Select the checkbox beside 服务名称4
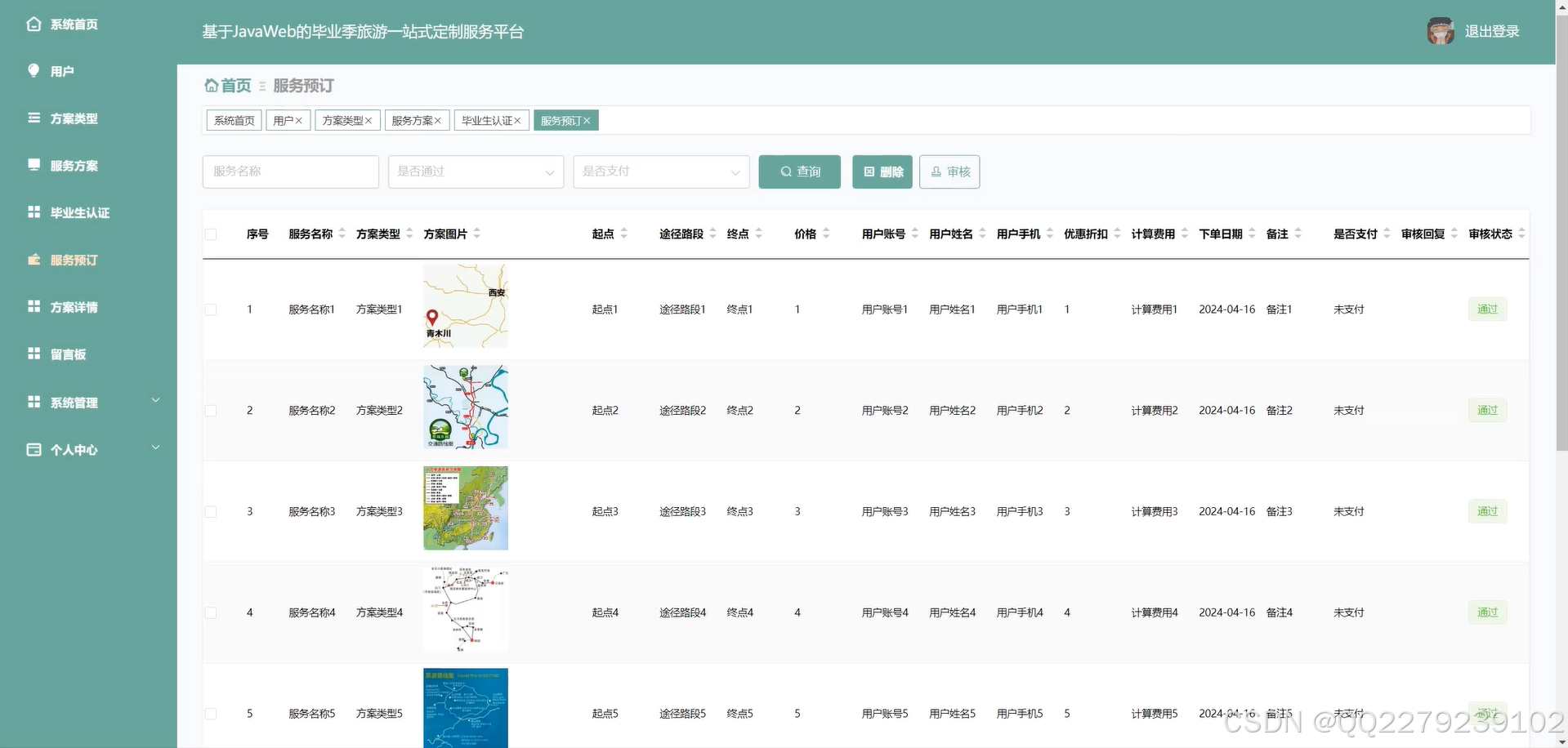Image resolution: width=1568 pixels, height=748 pixels. click(211, 612)
